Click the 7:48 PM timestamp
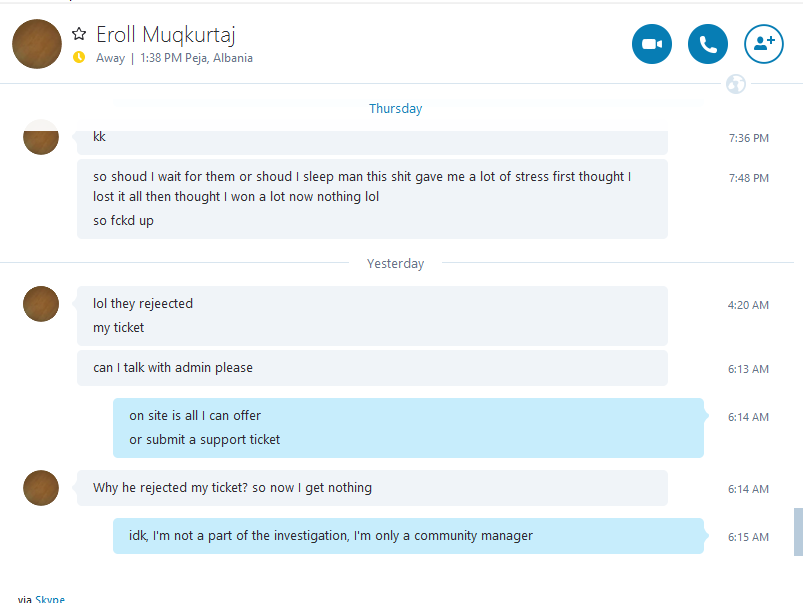 coord(749,178)
